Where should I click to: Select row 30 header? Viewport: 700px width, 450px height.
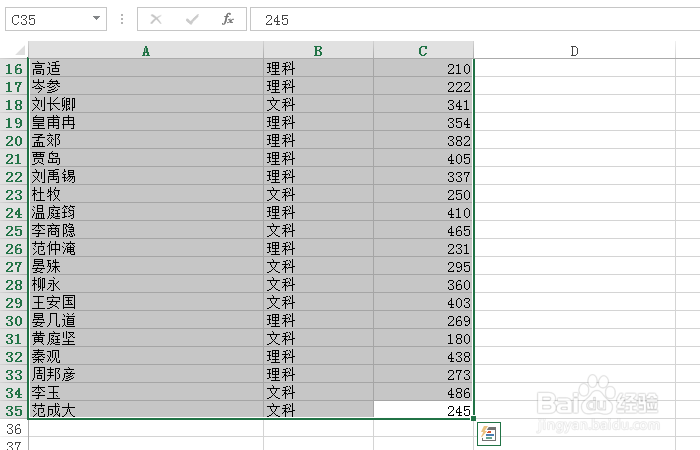point(14,320)
